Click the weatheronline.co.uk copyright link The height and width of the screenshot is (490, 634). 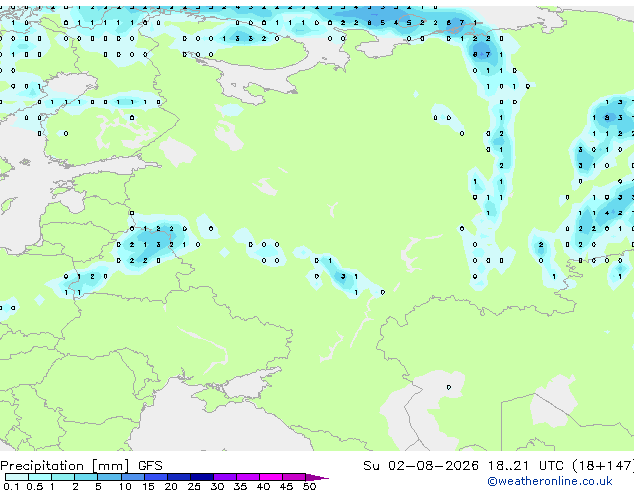550,481
